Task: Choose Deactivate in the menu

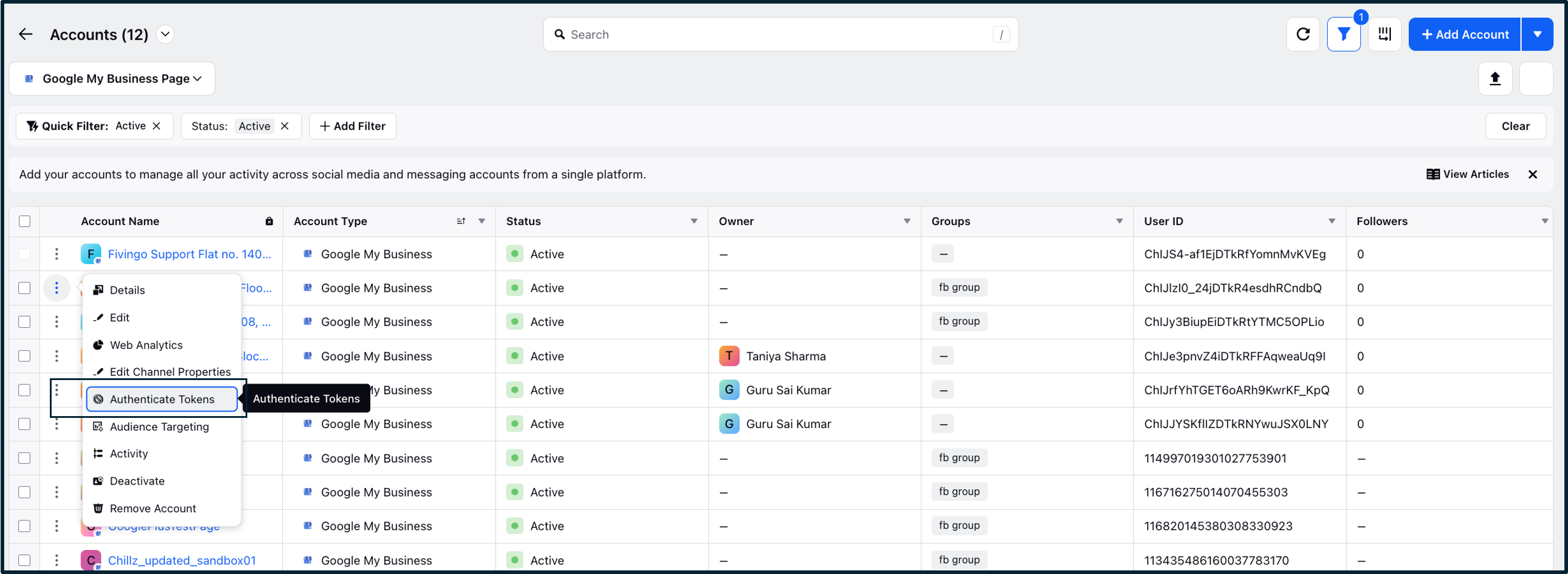Action: click(162, 481)
